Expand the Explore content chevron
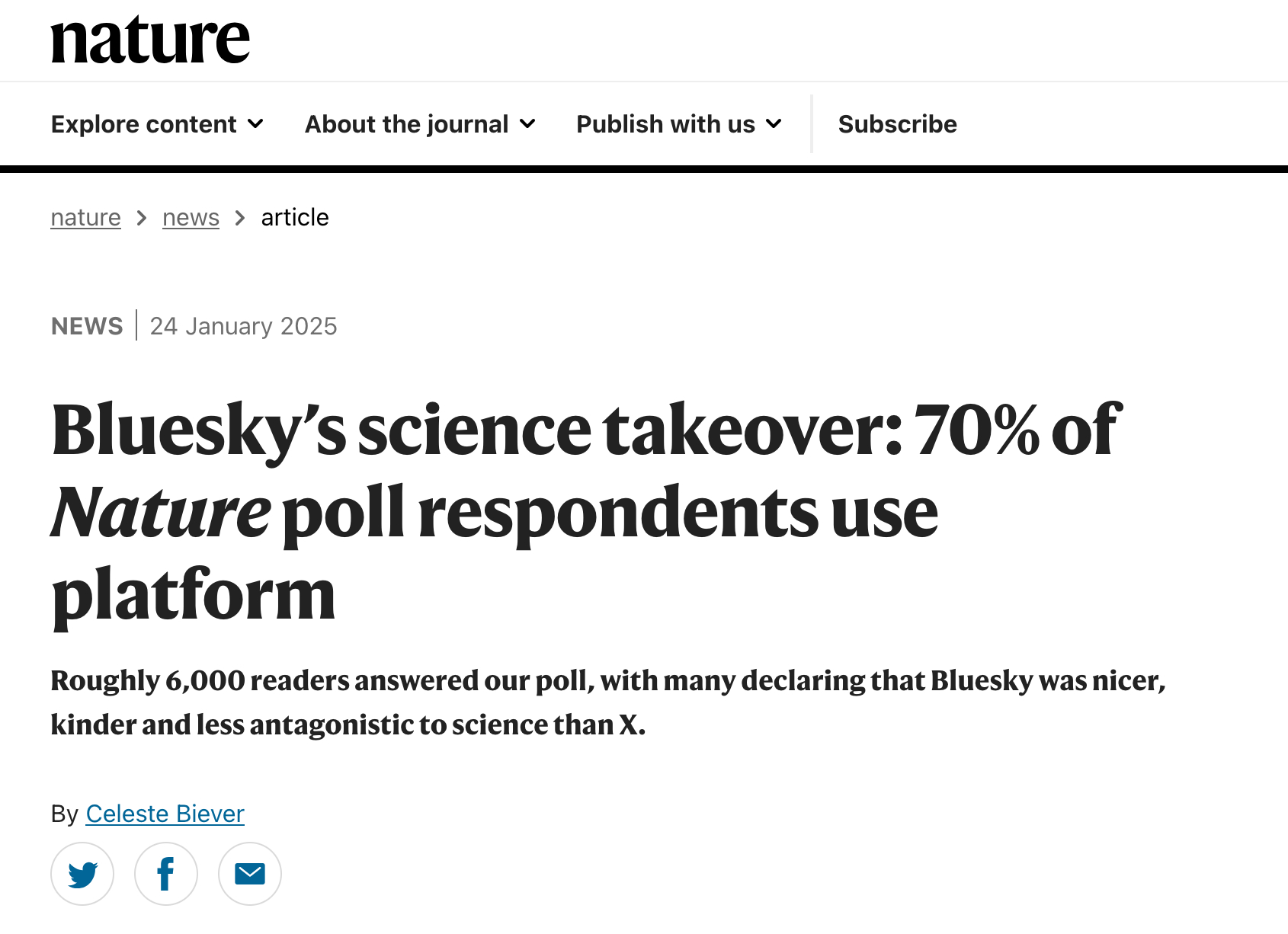 [256, 124]
